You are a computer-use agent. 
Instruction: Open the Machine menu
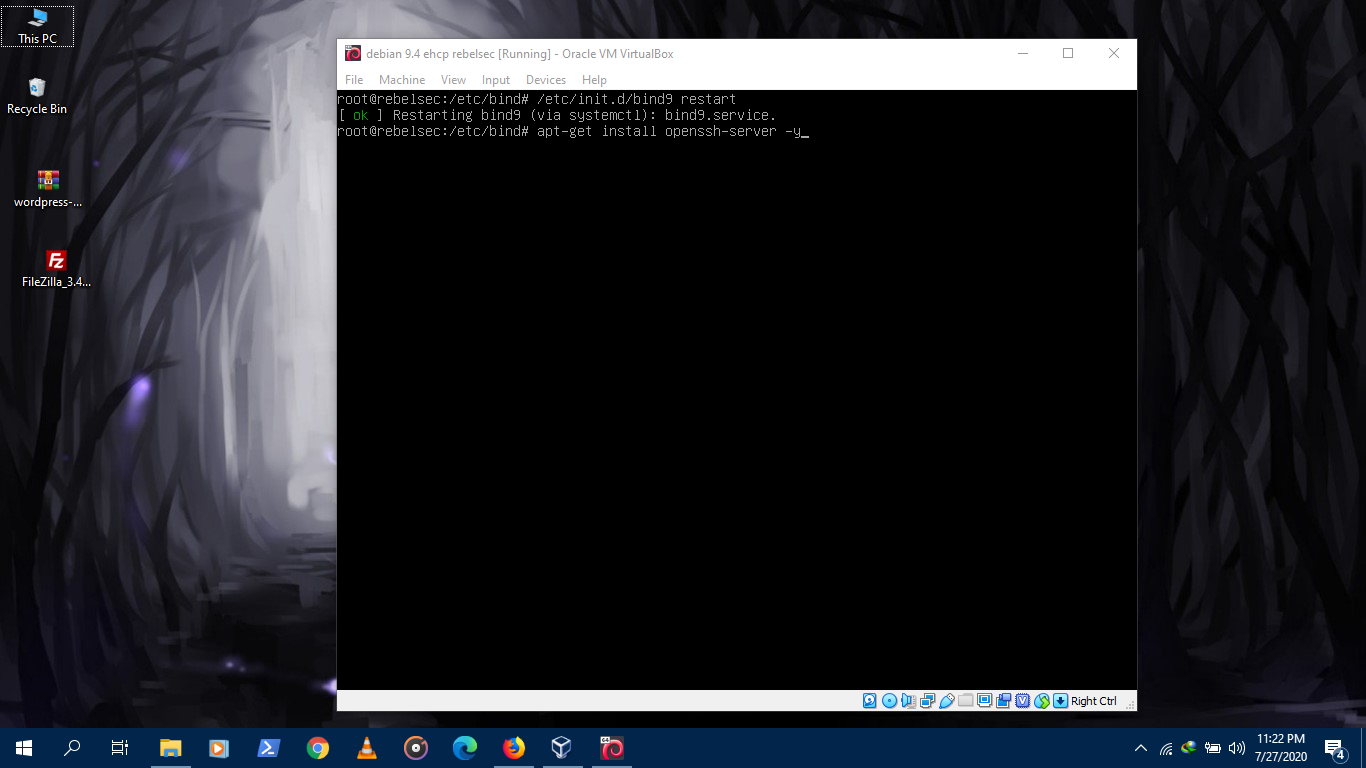click(x=402, y=79)
